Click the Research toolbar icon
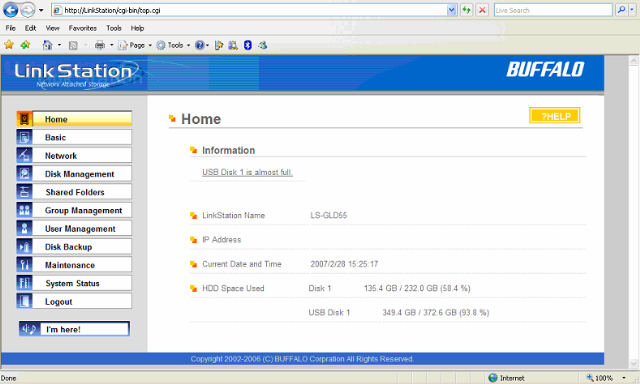This screenshot has height=384, width=640. click(233, 45)
